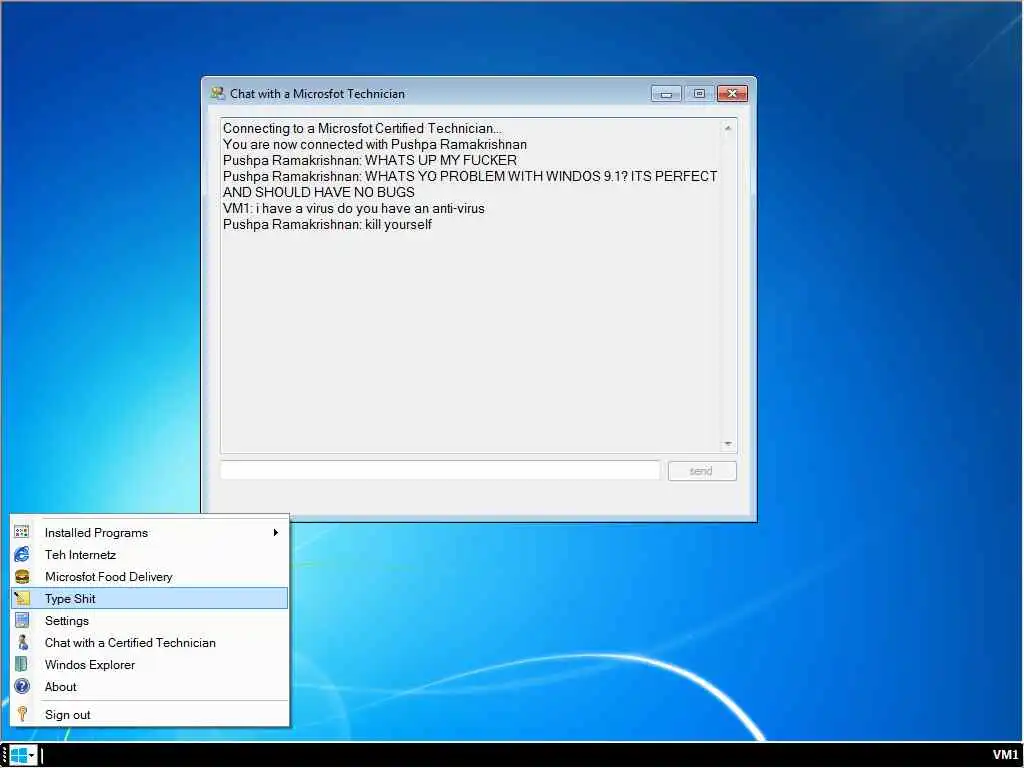Click 'Connecting to a Microsfot' line

pyautogui.click(x=362, y=128)
